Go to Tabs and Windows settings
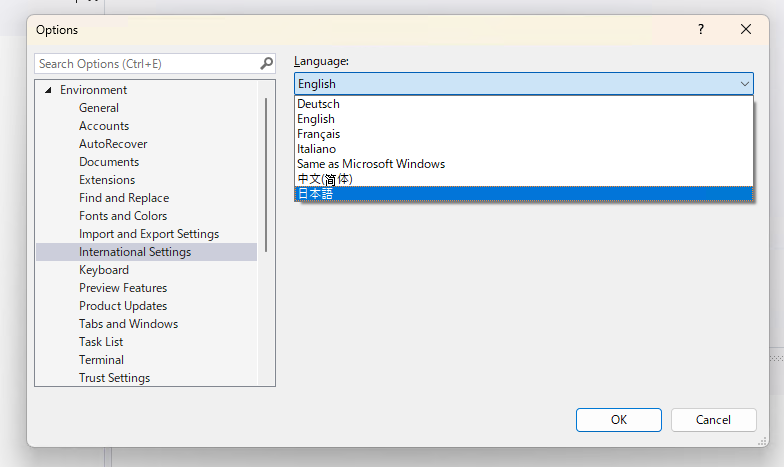Screen dimensions: 784x467 [x=128, y=324]
